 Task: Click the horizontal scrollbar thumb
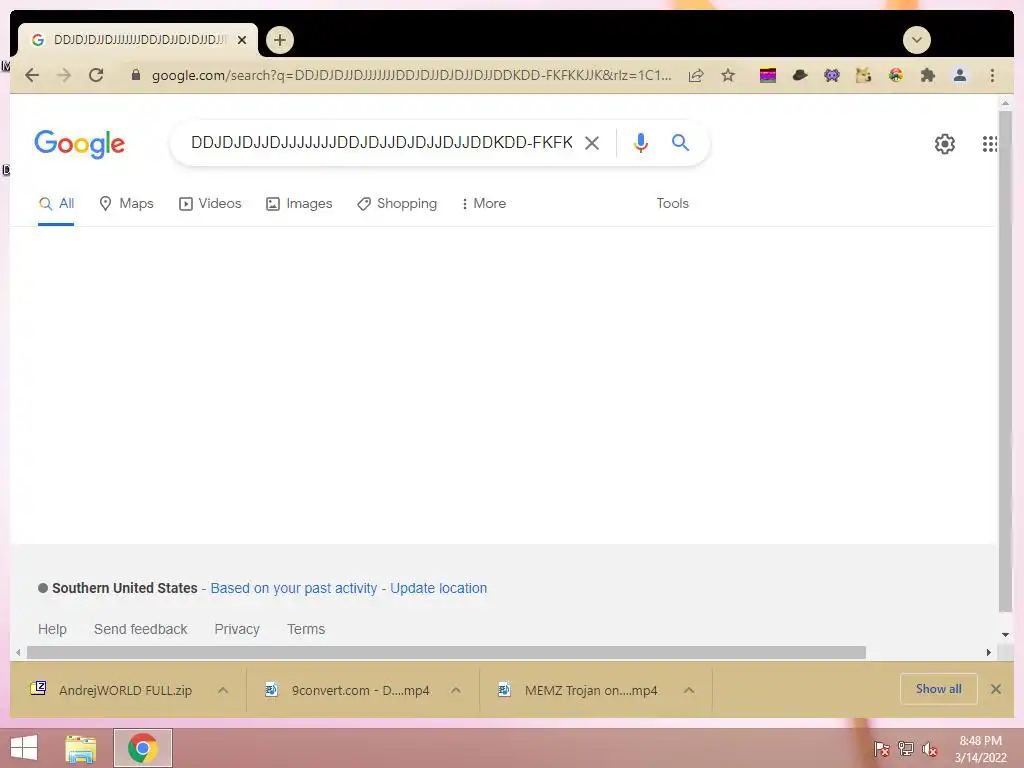tap(446, 652)
